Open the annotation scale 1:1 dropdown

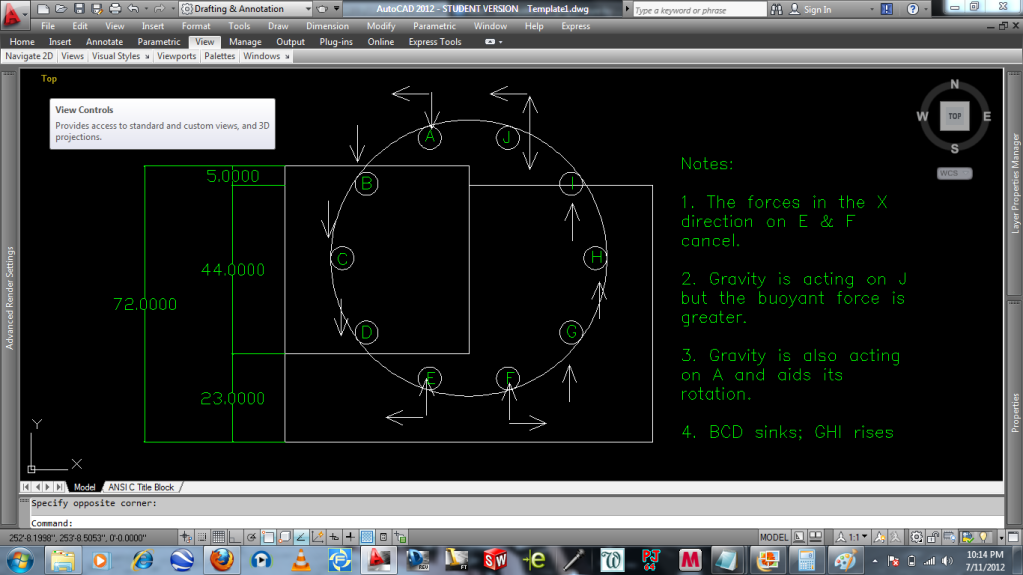point(852,537)
